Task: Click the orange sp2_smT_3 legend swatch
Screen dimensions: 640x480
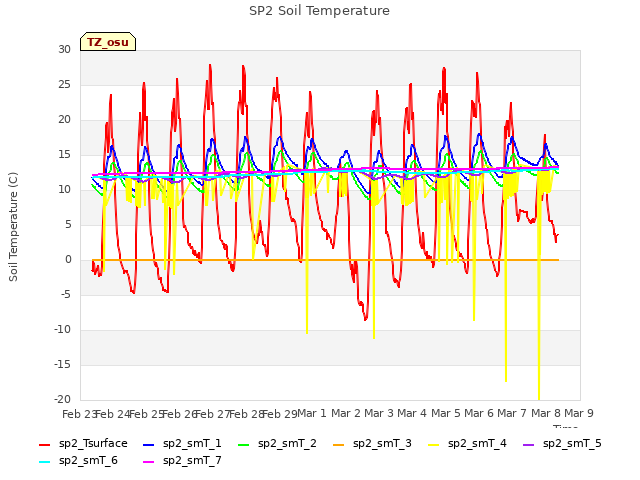Action: [x=339, y=444]
